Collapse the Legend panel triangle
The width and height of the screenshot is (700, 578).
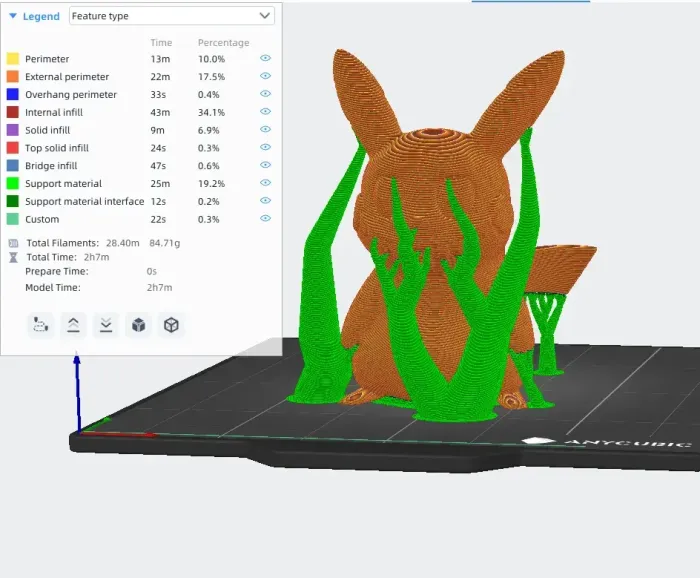tap(13, 16)
